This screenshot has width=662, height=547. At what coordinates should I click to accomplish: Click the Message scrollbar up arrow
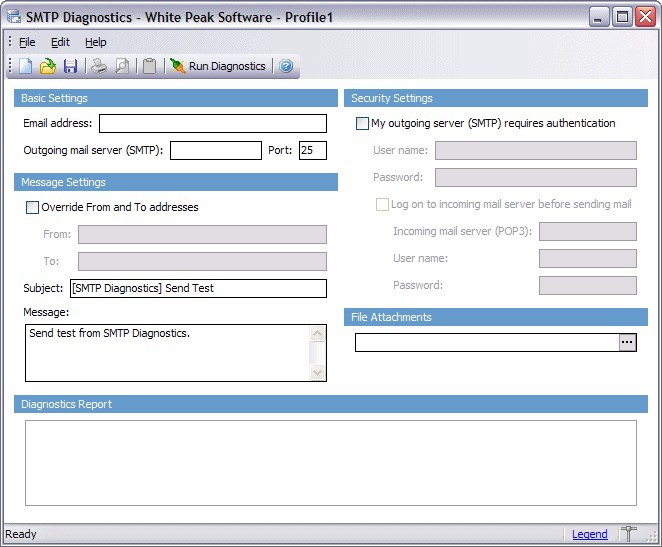click(x=317, y=334)
